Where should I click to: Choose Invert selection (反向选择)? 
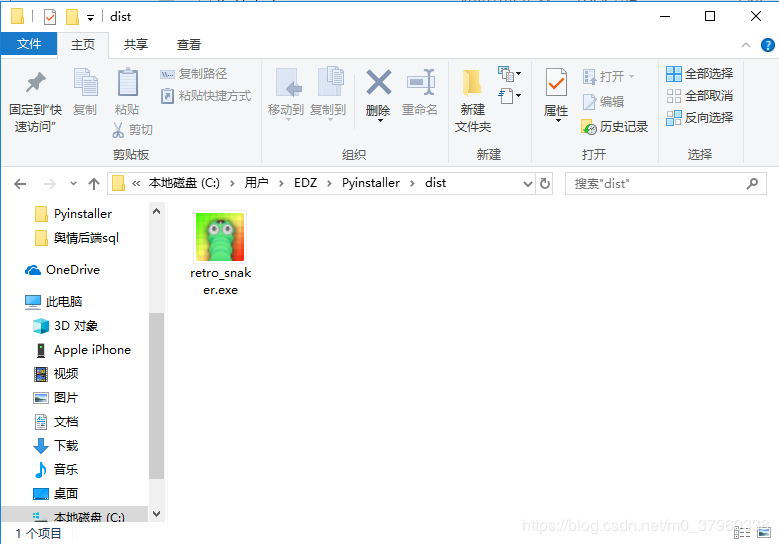point(700,118)
